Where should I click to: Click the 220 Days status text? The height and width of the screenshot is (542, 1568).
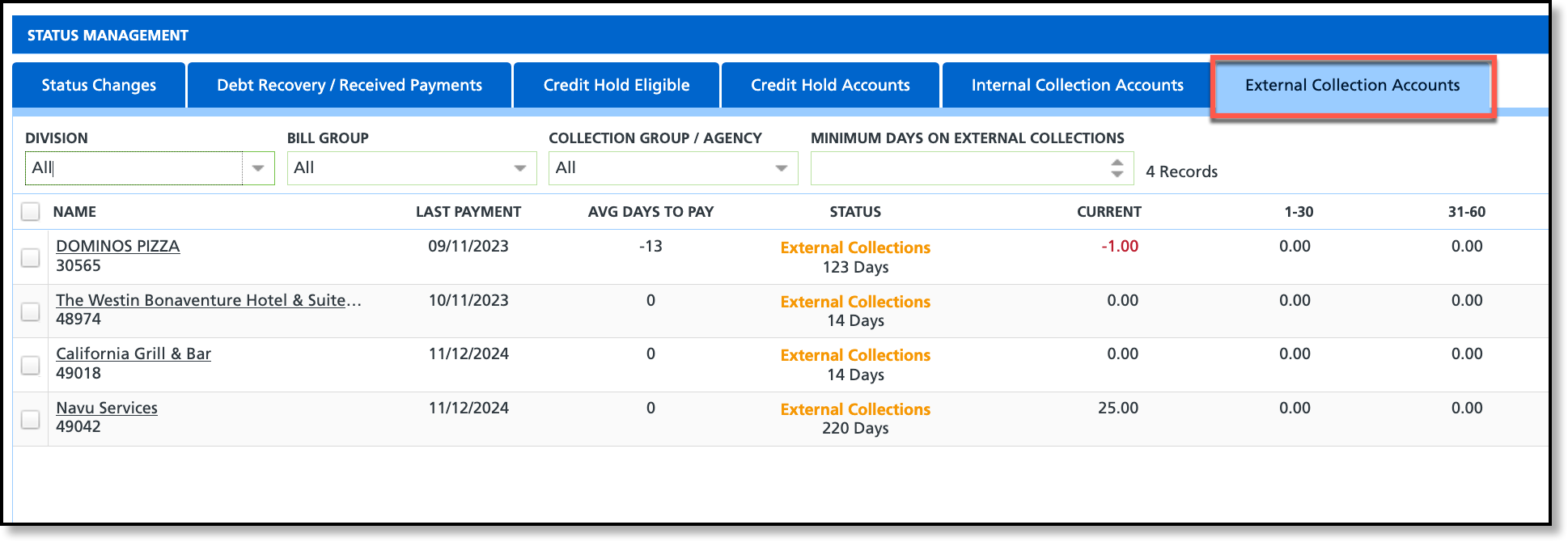click(x=855, y=428)
